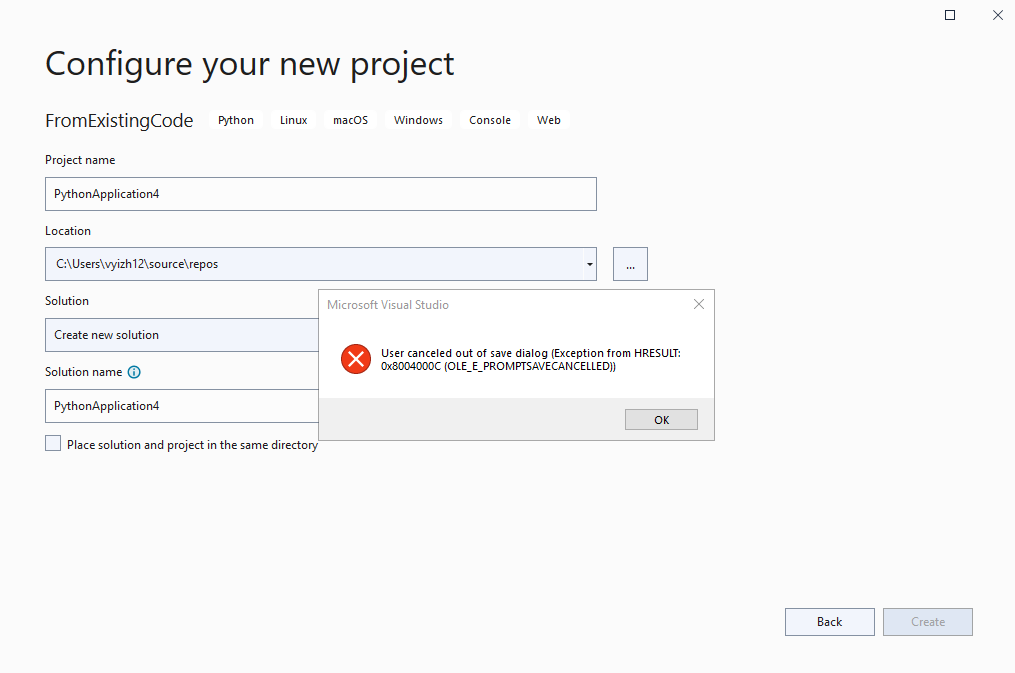The image size is (1015, 673).
Task: Close the error dialog with its X
Action: [698, 304]
